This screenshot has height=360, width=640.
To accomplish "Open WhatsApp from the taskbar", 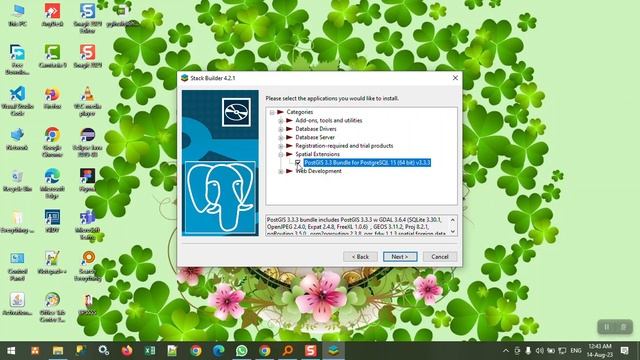I will click(242, 351).
